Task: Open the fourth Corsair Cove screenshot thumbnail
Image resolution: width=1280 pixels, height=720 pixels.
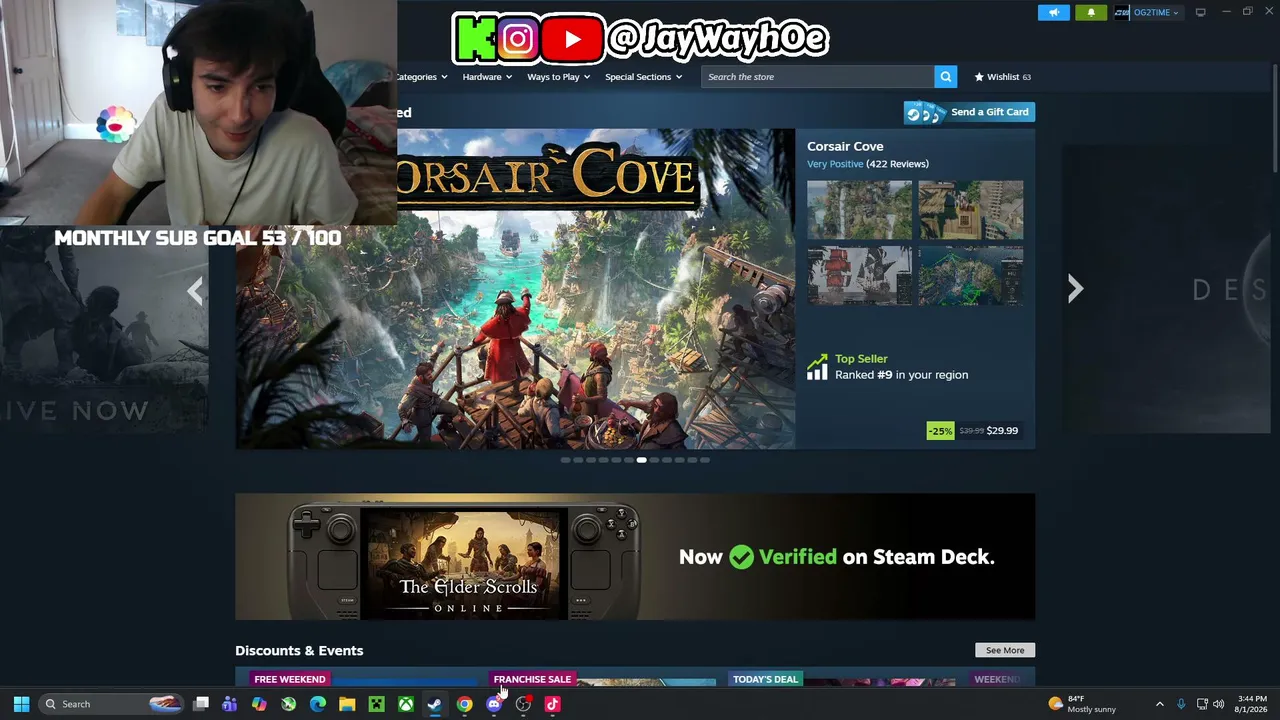Action: [x=971, y=276]
